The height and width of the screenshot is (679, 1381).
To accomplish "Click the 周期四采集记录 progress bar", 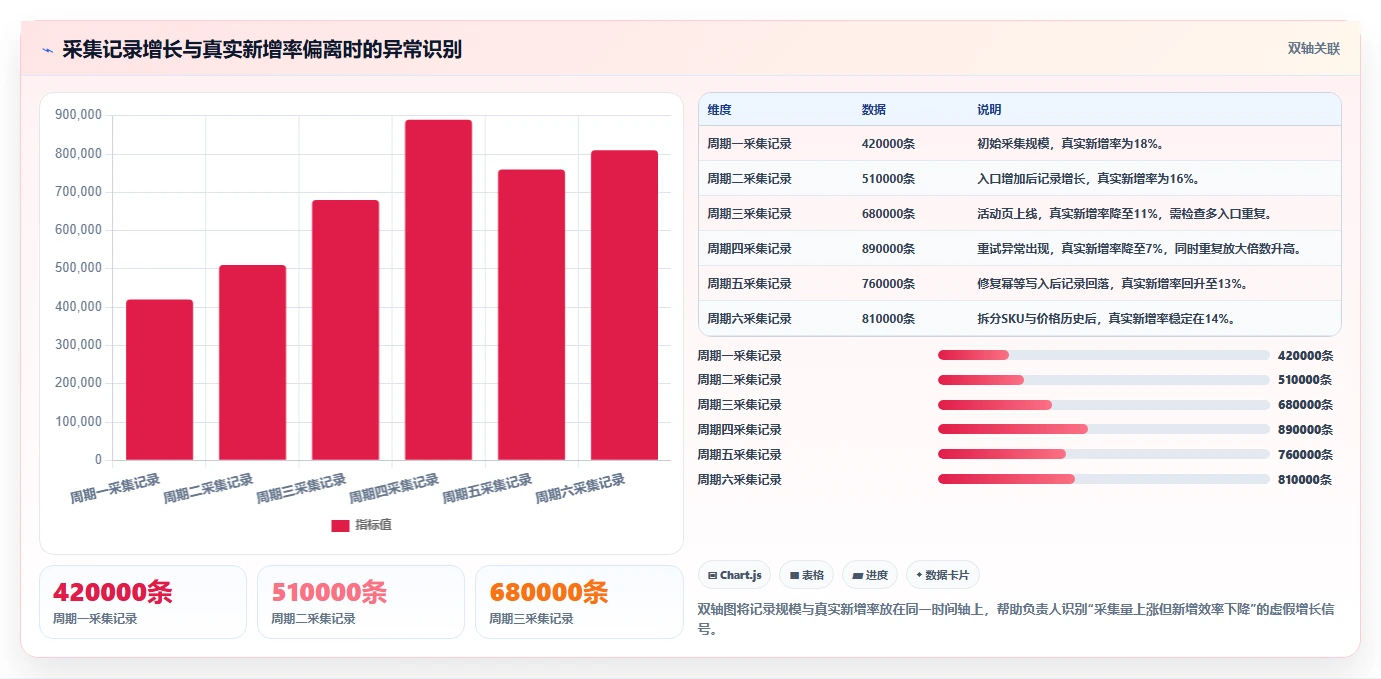I will pos(1103,429).
